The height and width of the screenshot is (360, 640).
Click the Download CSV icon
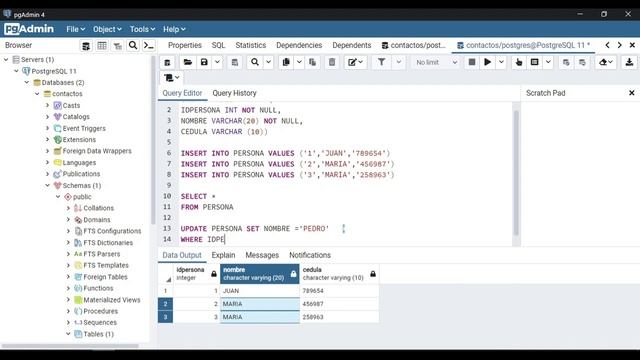click(629, 62)
